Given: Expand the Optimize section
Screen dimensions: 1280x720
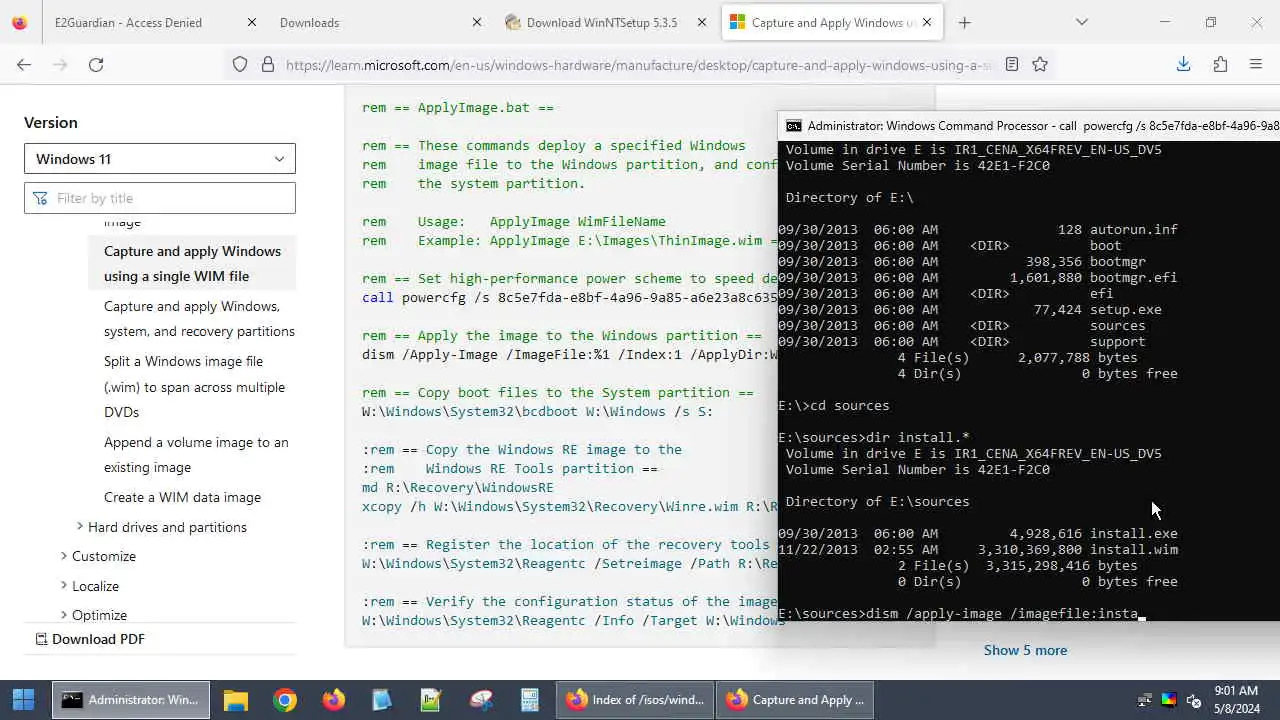Looking at the screenshot, I should pos(64,615).
